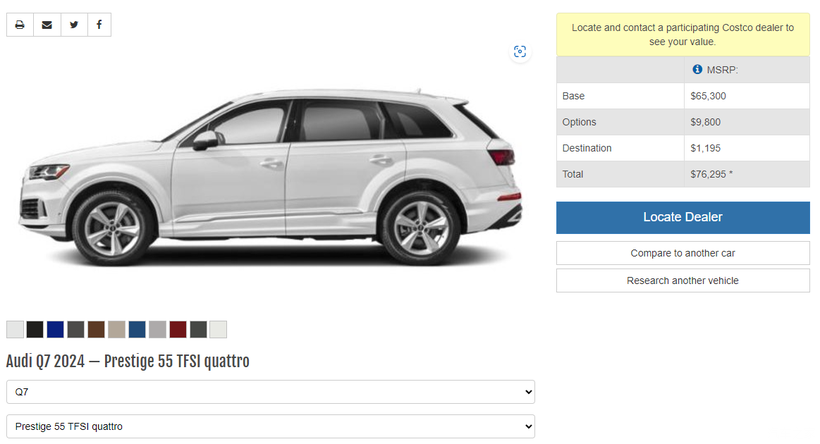
Task: Click the white Audi Q7 image
Action: pyautogui.click(x=270, y=177)
